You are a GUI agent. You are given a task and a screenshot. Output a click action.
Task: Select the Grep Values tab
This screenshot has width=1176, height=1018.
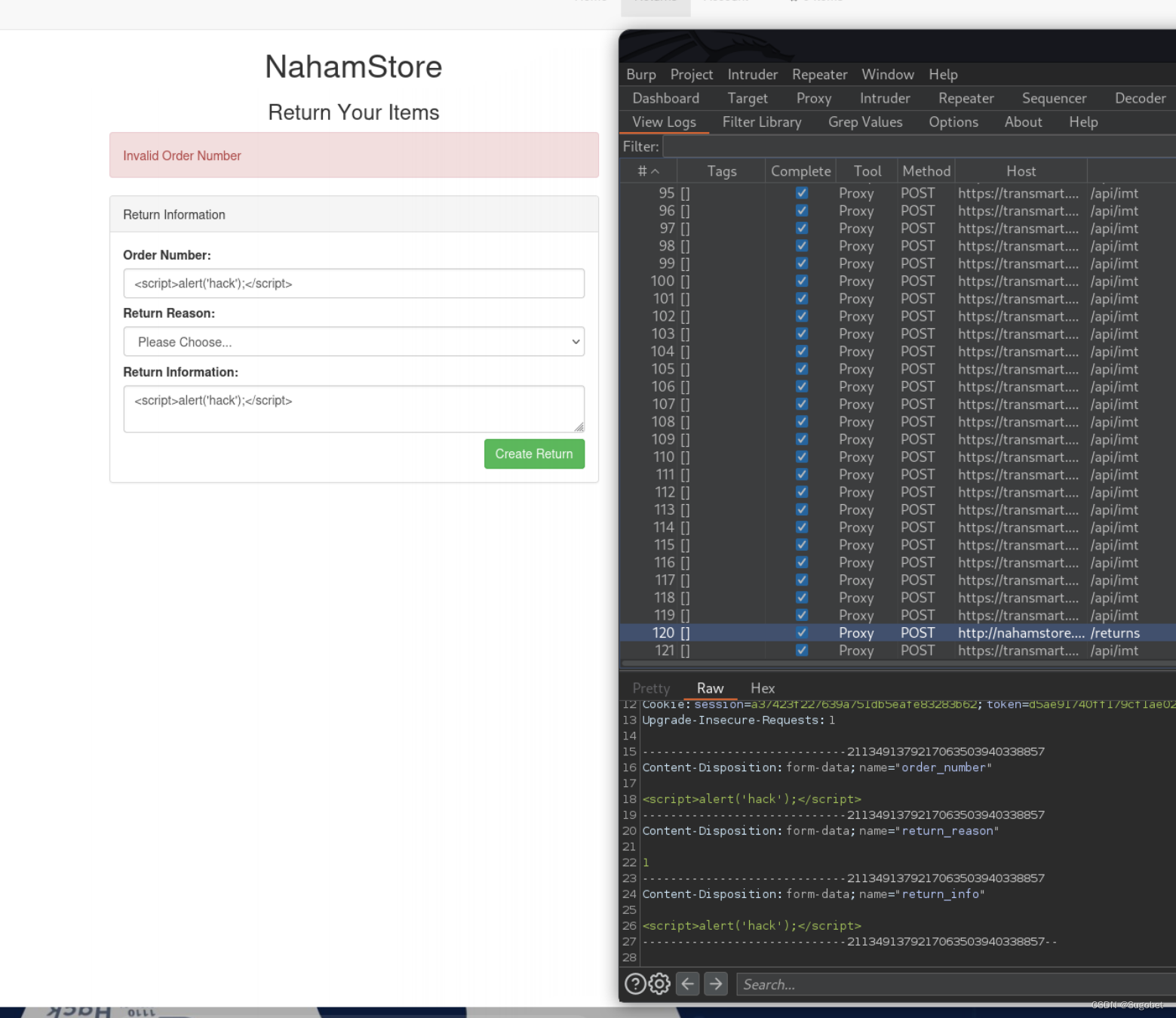click(865, 122)
